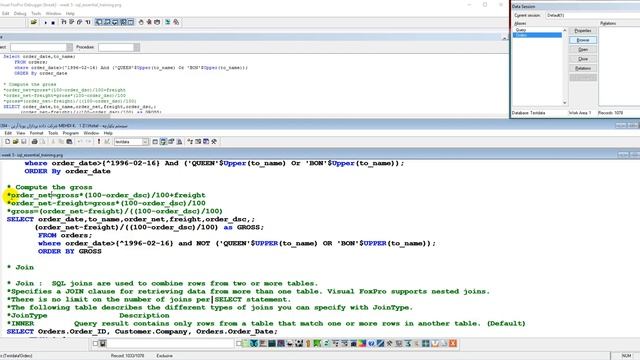Toggle the Watch window icon in debugger
The height and width of the screenshot is (360, 640).
[107, 22]
